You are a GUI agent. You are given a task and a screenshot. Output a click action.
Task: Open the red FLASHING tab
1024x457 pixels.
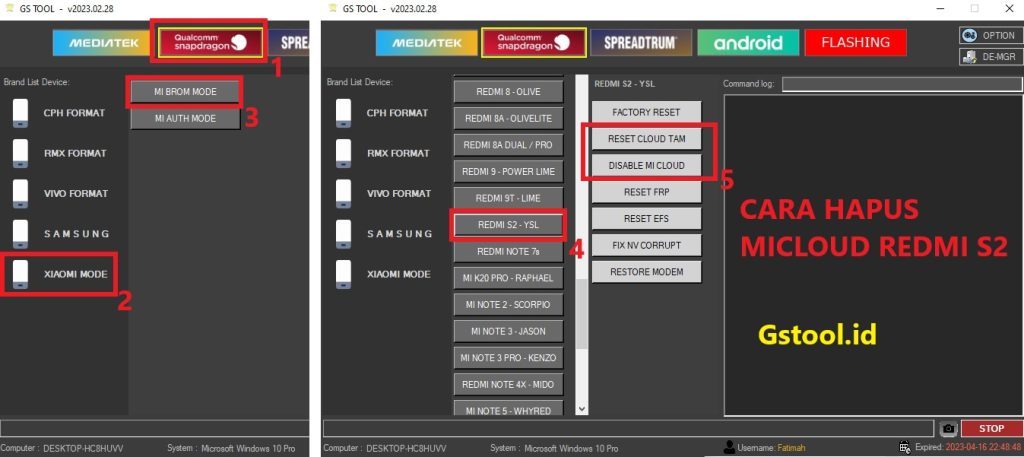pyautogui.click(x=855, y=42)
